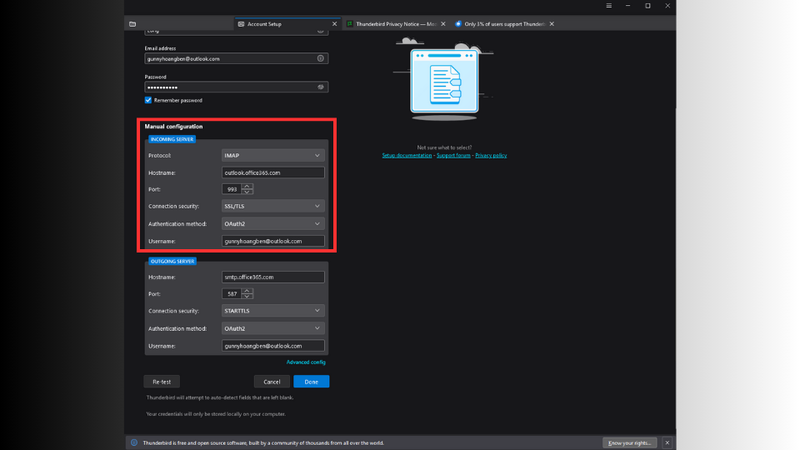
Task: Click the Cancel button
Action: pyautogui.click(x=272, y=382)
